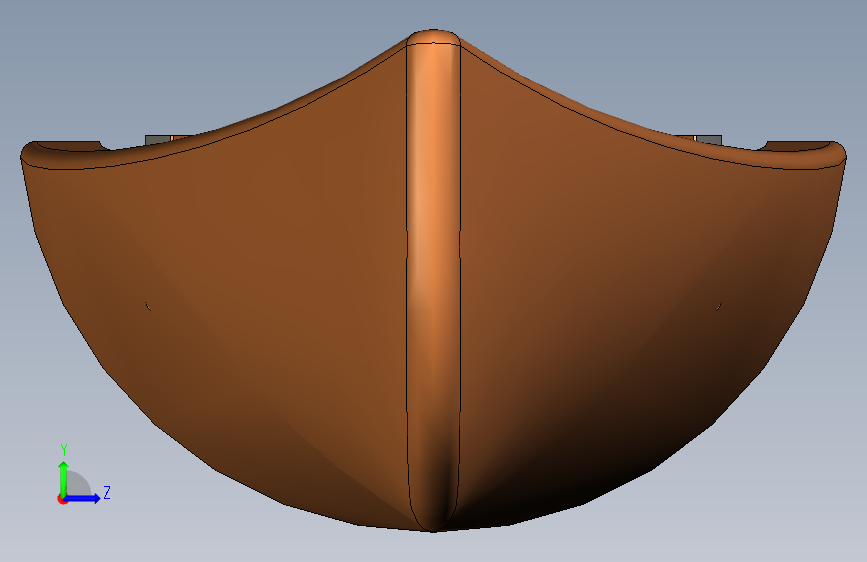Screen dimensions: 867x562
Task: Click the small hole mark on left hull
Action: (148, 306)
